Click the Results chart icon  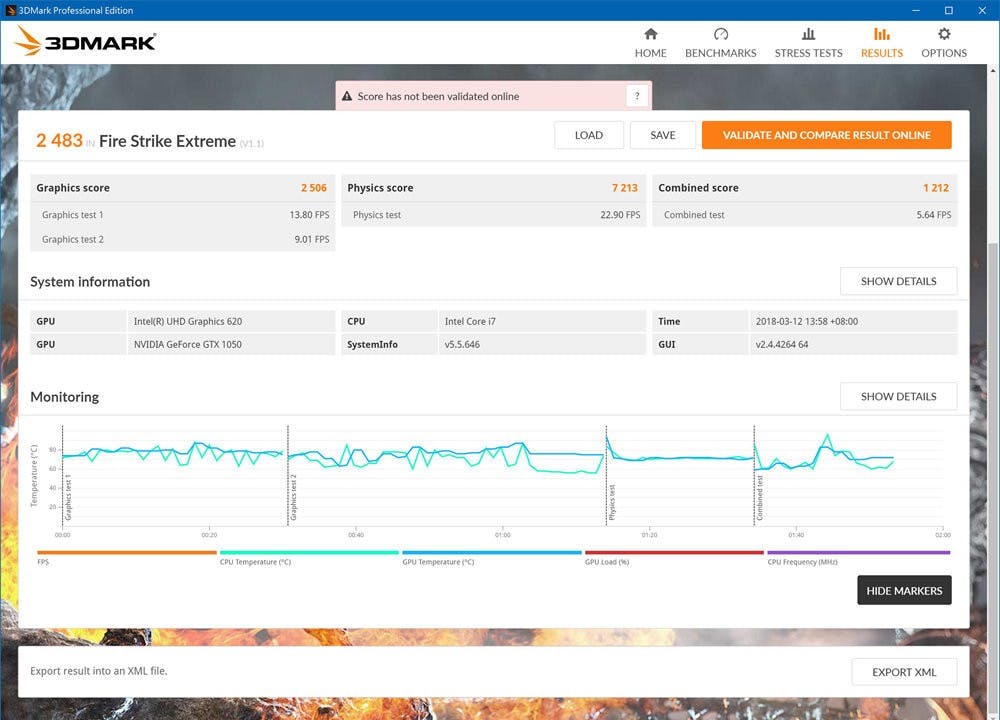881,34
